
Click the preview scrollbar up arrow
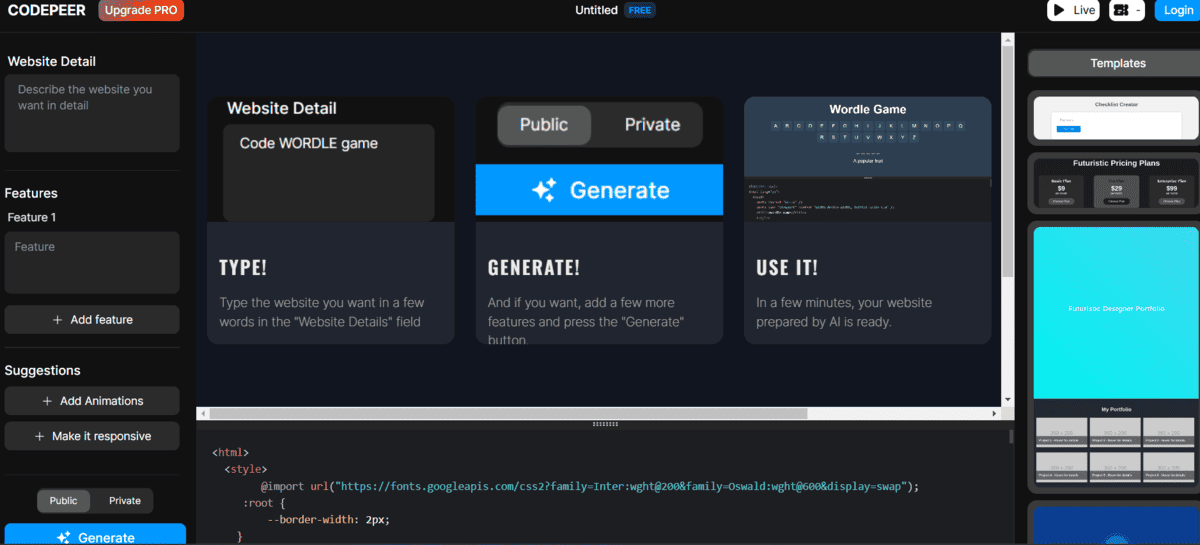(1007, 39)
